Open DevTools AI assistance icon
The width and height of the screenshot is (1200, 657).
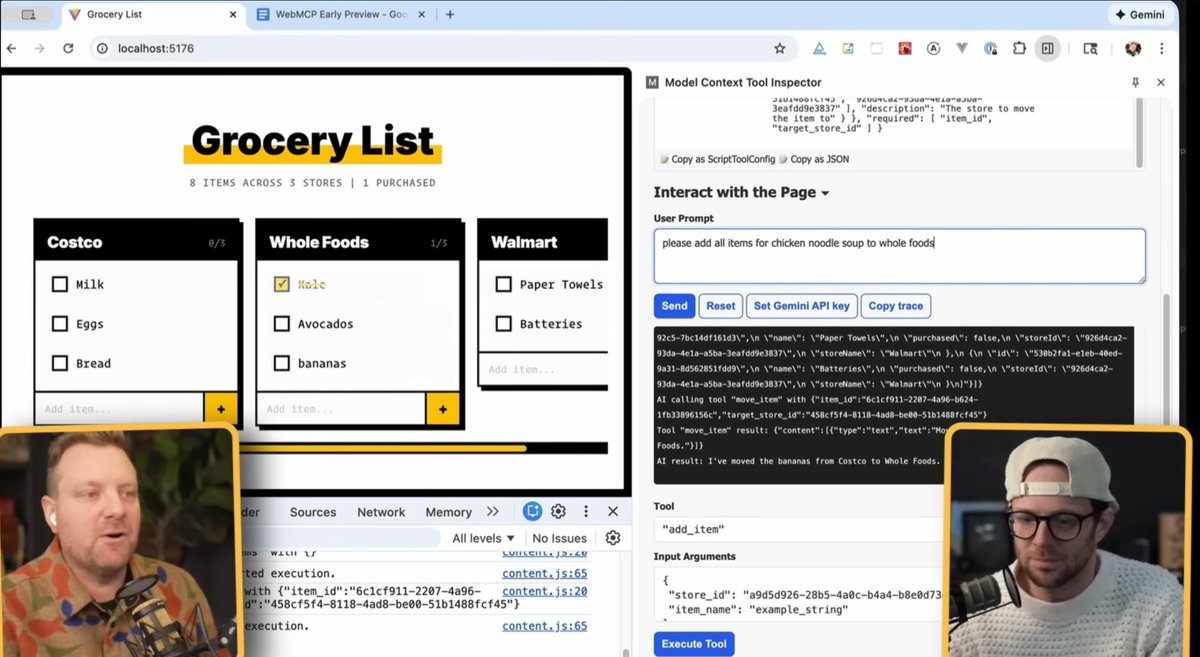point(532,511)
